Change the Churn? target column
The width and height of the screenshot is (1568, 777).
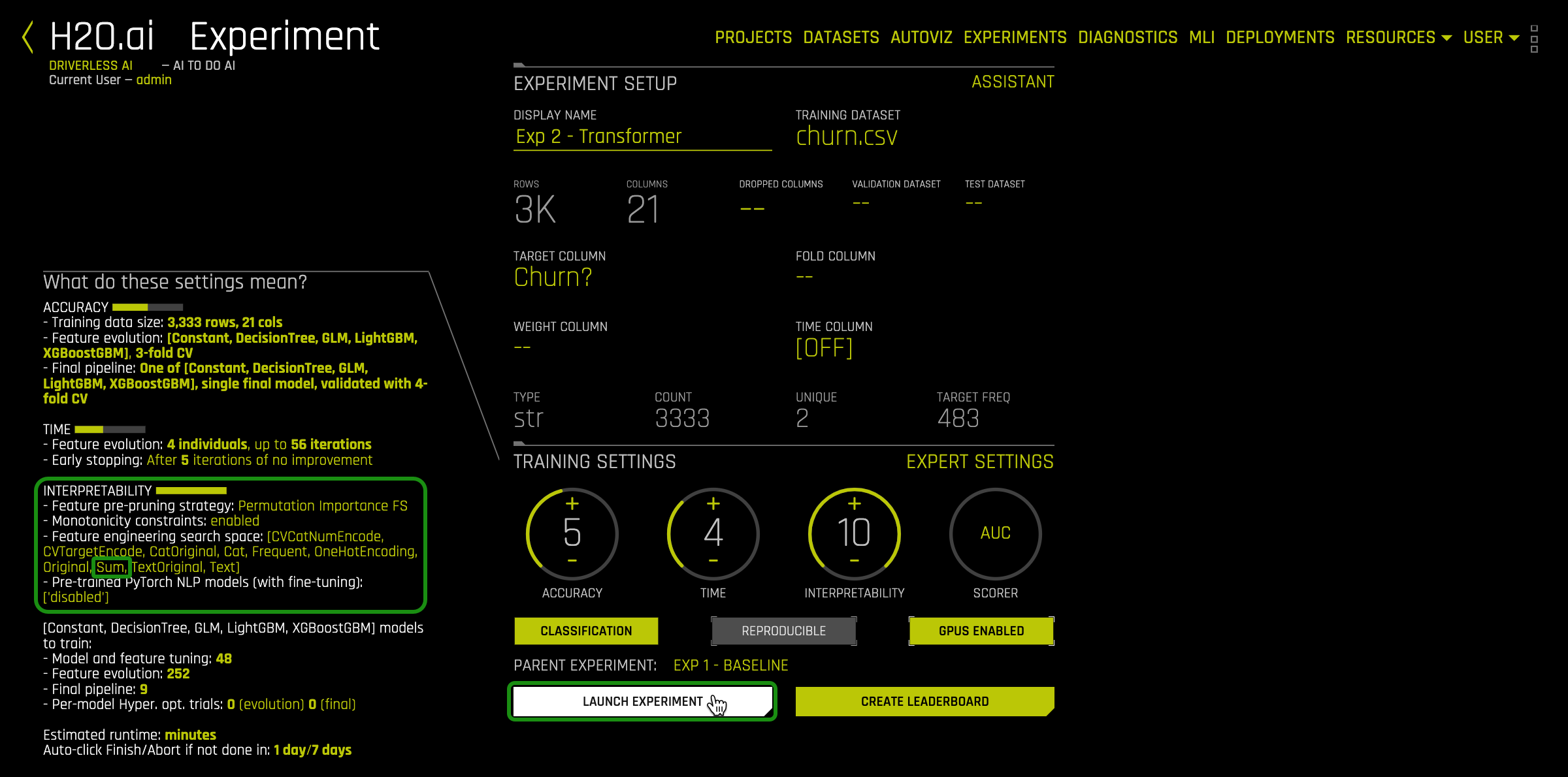pyautogui.click(x=553, y=277)
